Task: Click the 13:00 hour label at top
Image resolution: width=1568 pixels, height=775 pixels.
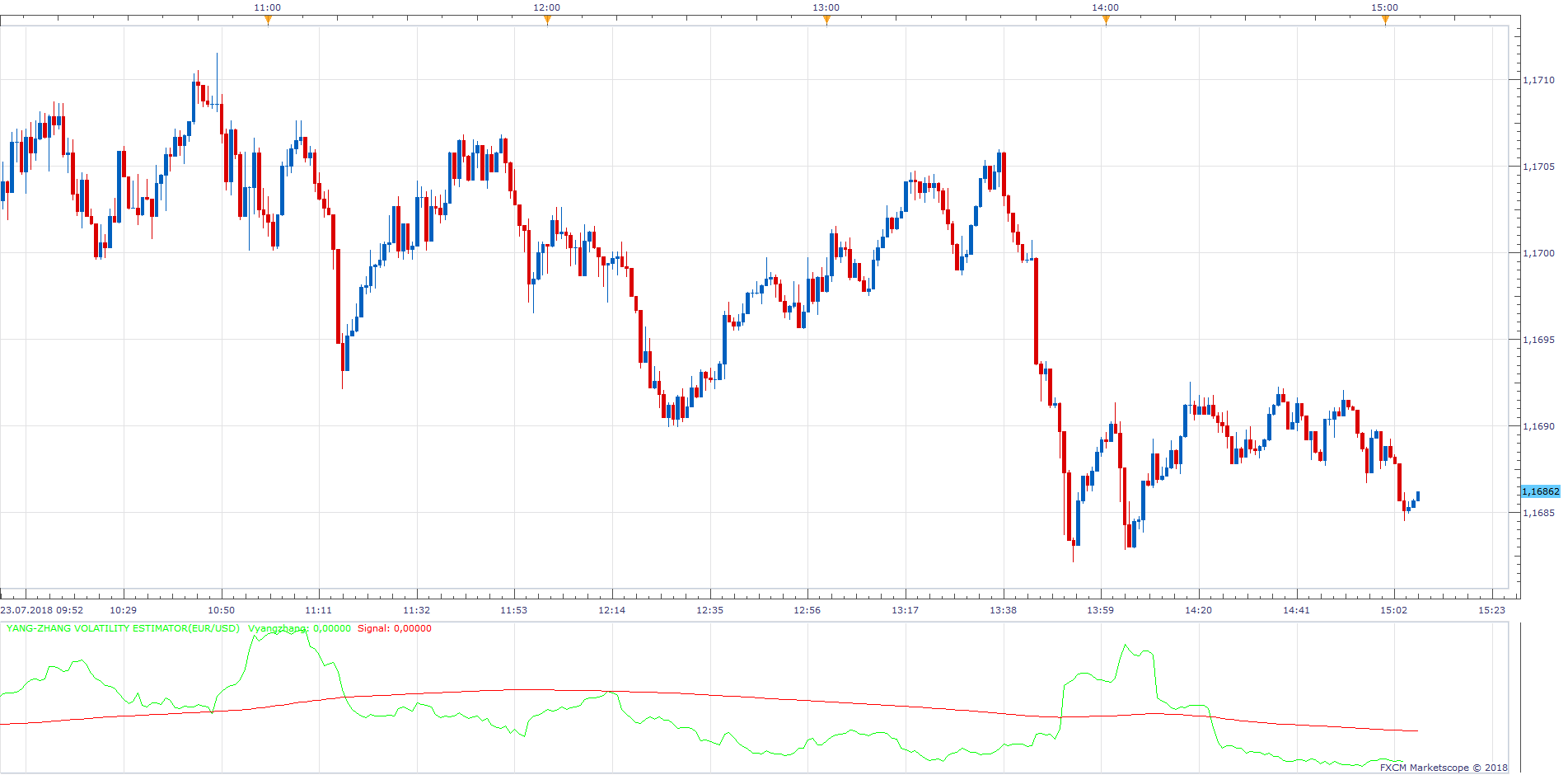Action: [x=826, y=7]
